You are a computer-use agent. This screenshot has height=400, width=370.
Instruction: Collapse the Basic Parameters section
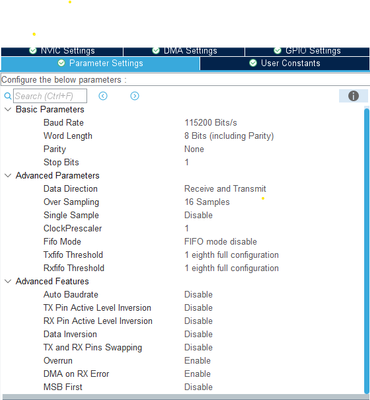pyautogui.click(x=8, y=109)
